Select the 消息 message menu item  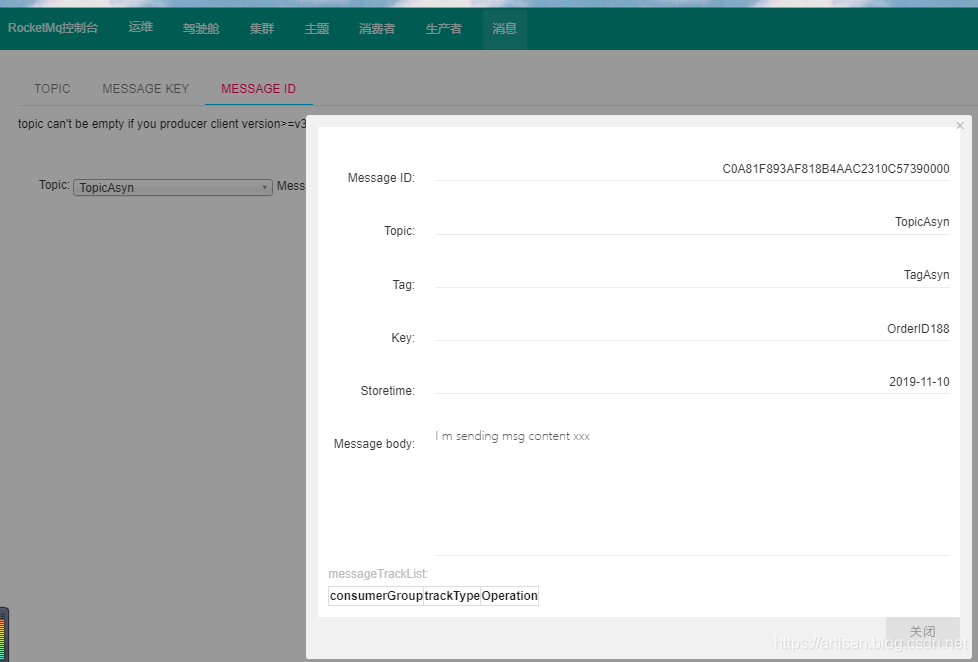point(505,29)
